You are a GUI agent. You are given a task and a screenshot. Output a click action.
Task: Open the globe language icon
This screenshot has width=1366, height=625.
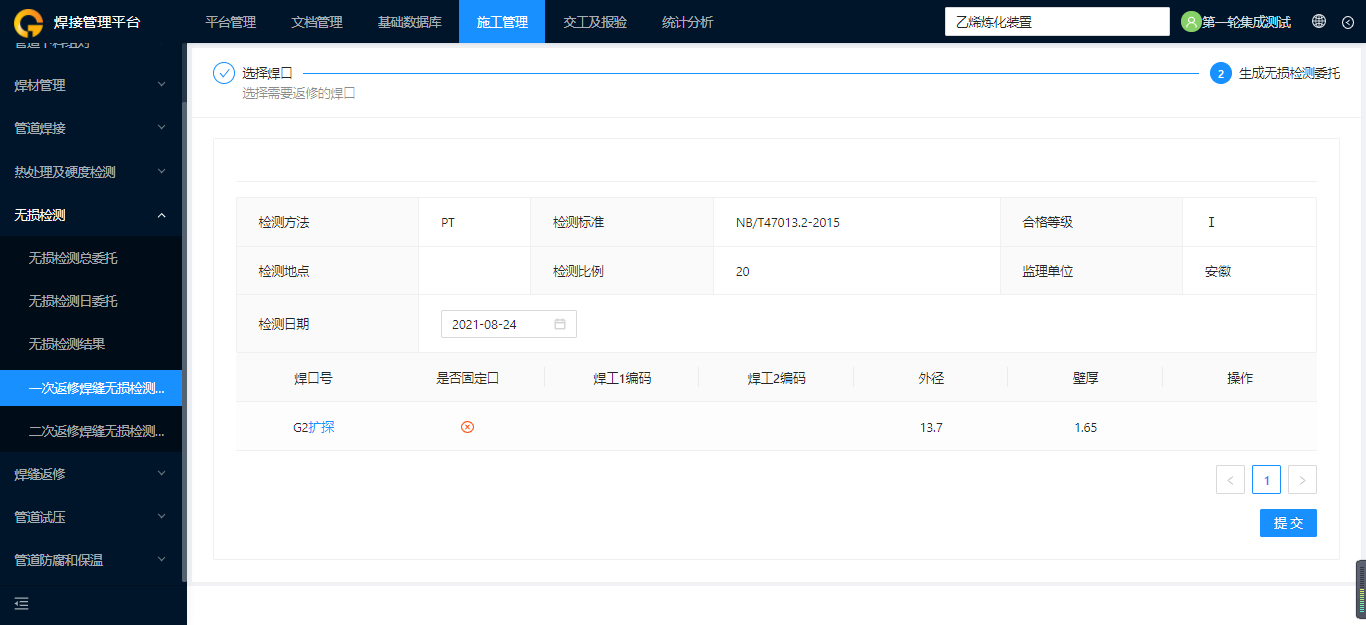tap(1319, 22)
